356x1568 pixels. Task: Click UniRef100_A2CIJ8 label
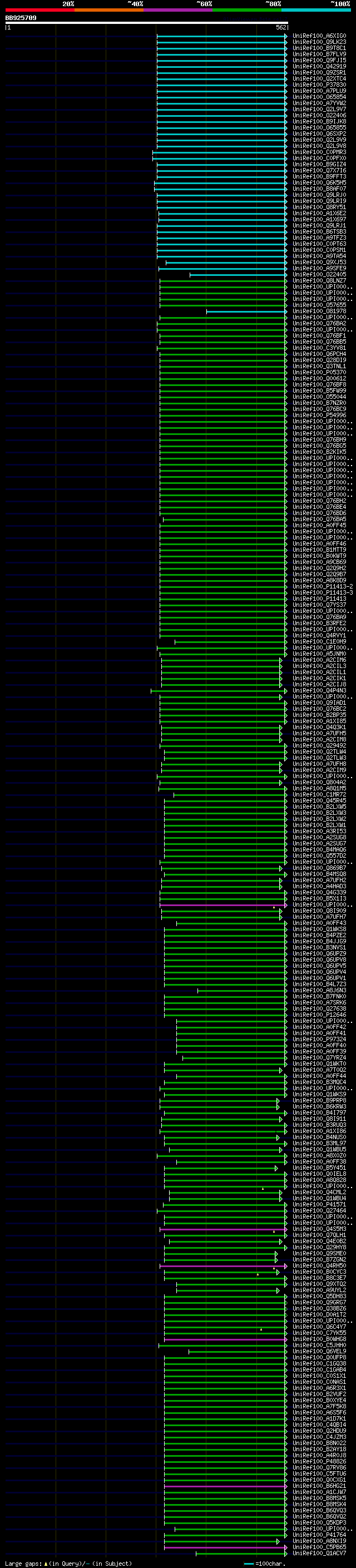[319, 684]
